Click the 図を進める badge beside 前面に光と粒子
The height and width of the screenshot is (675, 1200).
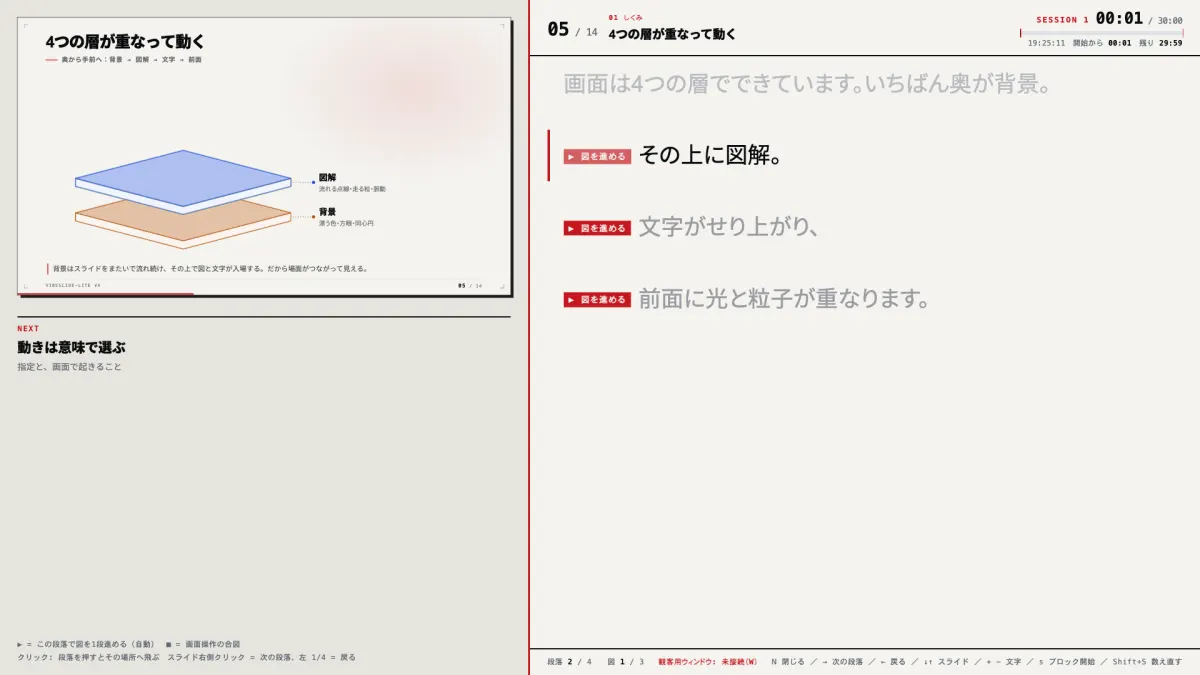[x=597, y=300]
